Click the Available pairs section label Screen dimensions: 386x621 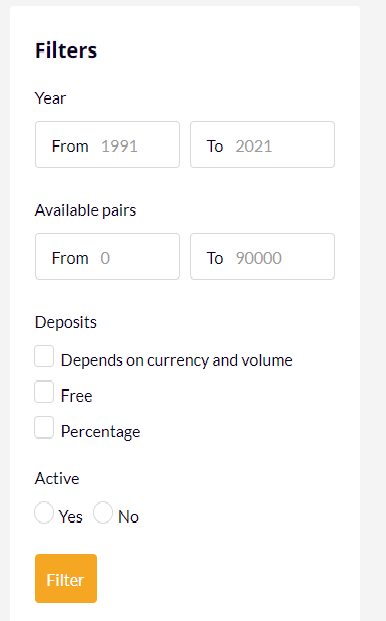[x=86, y=210]
